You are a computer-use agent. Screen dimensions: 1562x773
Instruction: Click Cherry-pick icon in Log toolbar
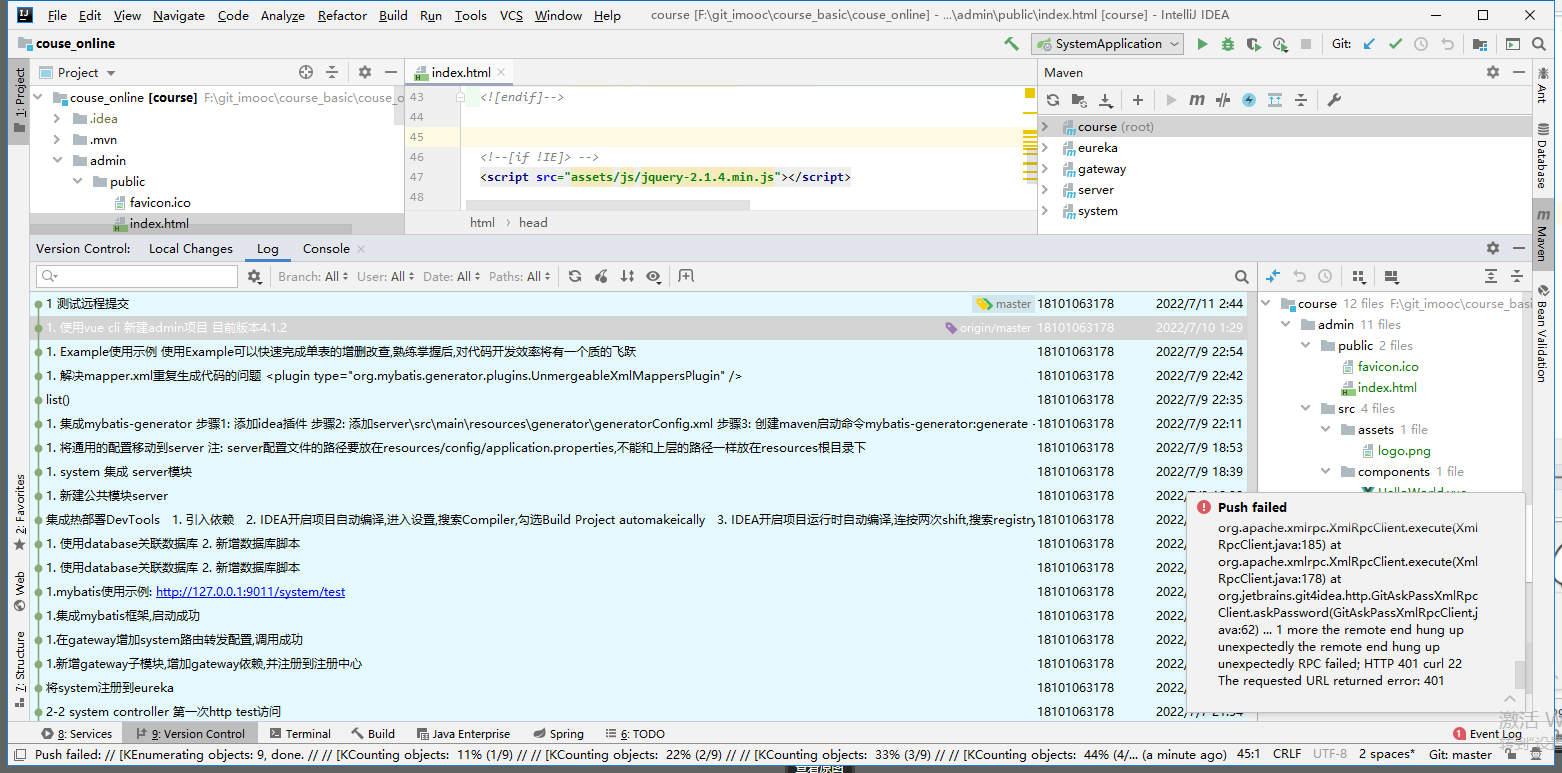pos(601,276)
